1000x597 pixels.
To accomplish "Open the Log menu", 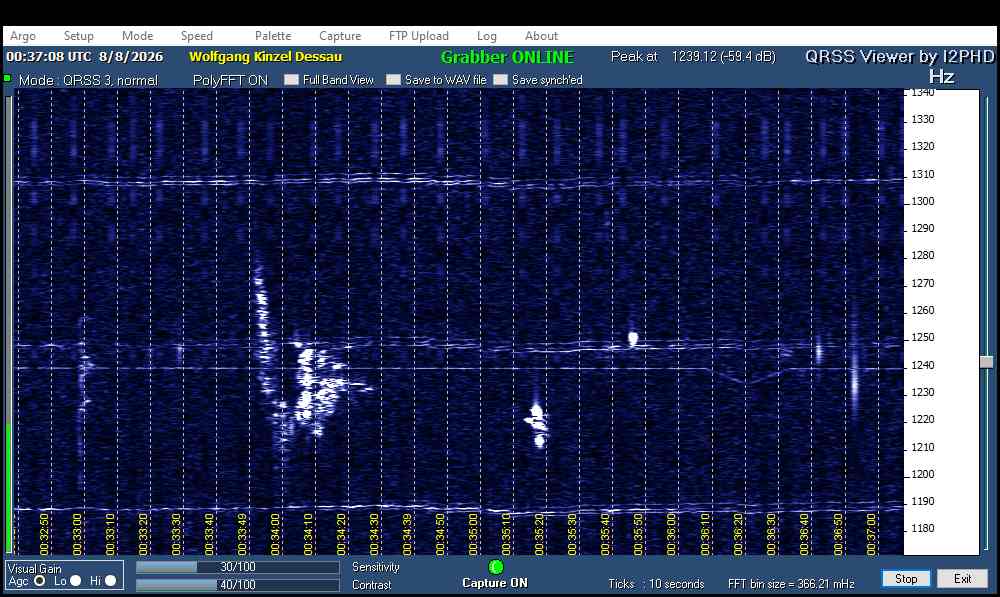I will 487,36.
